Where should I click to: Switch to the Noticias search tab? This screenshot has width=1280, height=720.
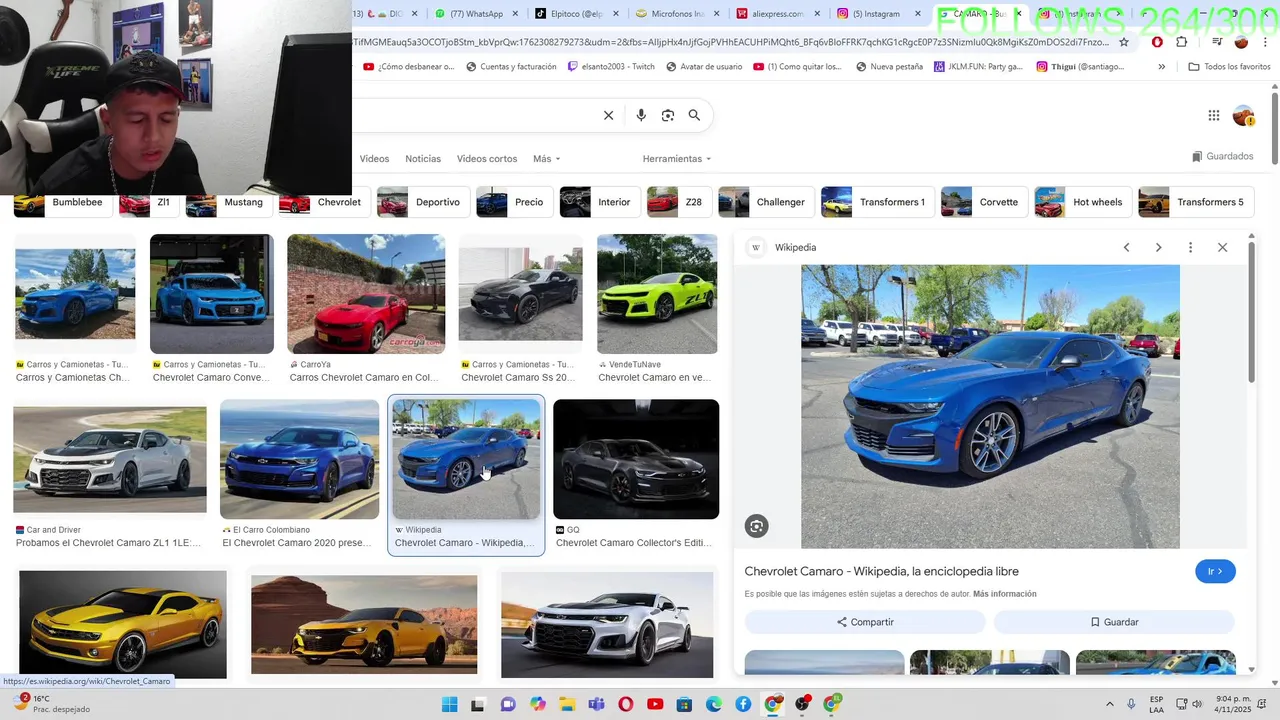coord(423,159)
